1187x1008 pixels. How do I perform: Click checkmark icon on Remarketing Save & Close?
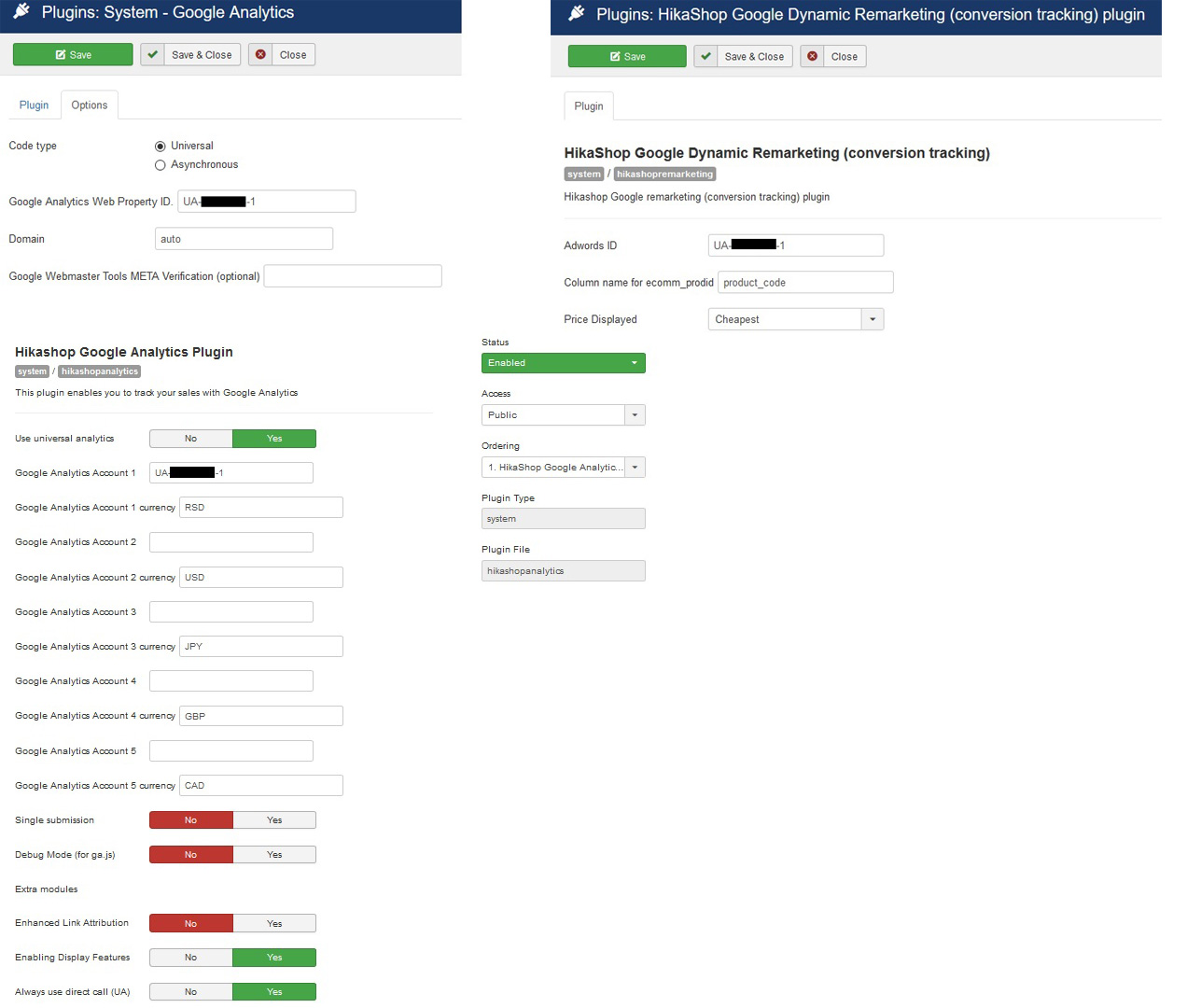(x=706, y=57)
